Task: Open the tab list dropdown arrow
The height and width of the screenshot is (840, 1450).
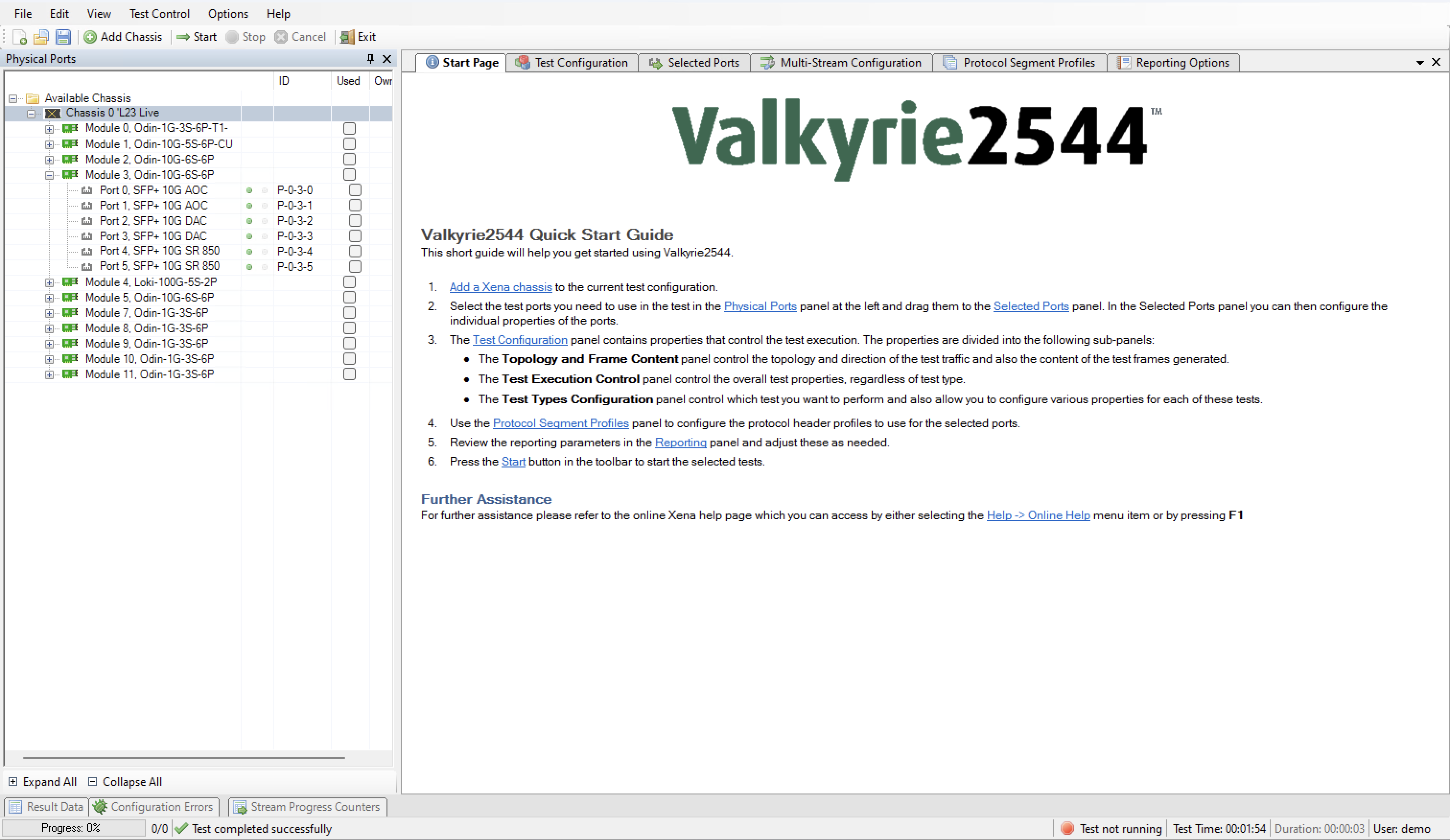Action: 1420,62
